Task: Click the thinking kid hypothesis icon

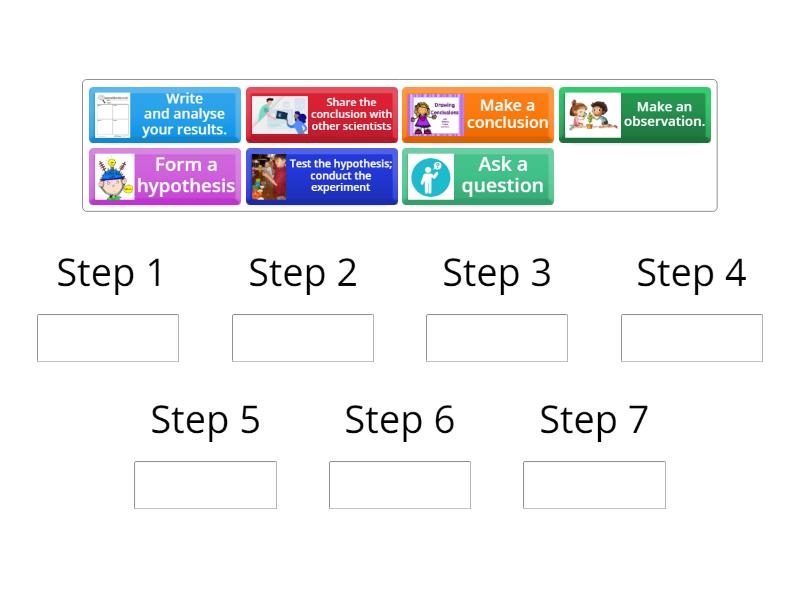Action: pos(114,177)
